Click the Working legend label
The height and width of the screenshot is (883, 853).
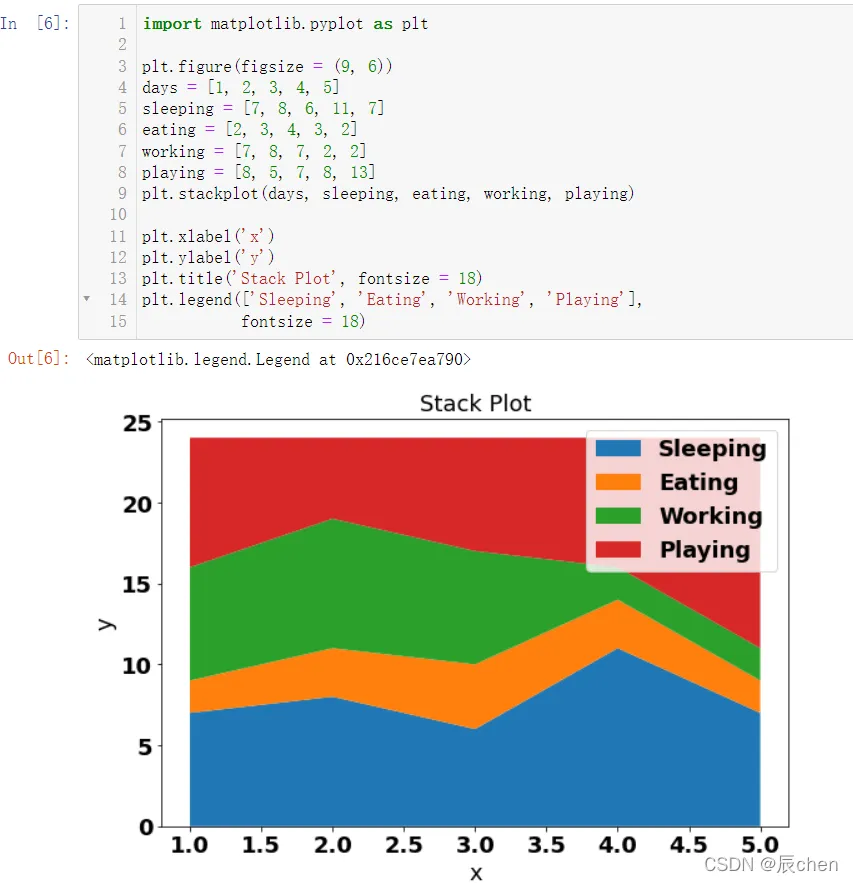[x=712, y=516]
